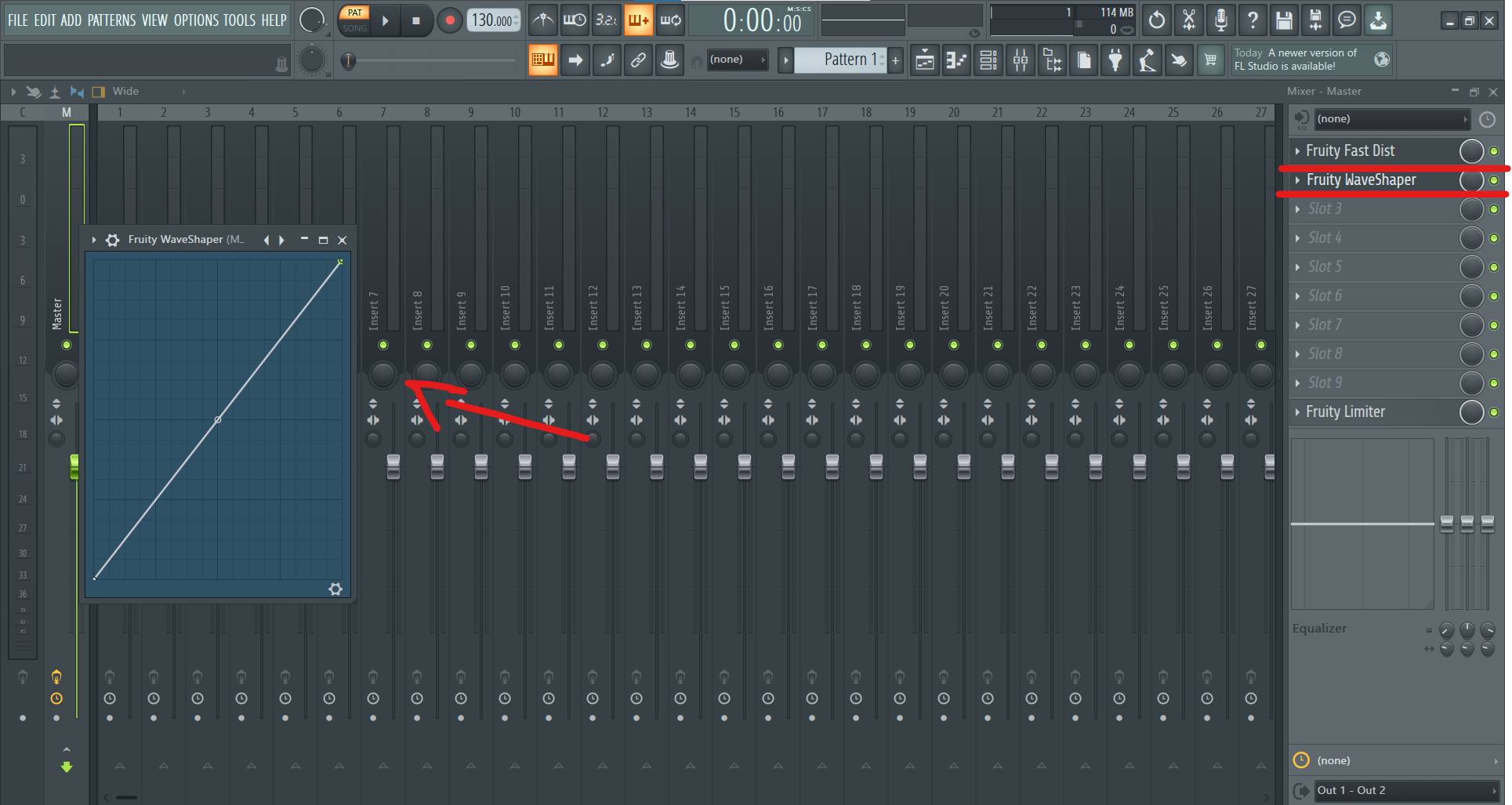Mute Insert 12 with its green LED
Image resolution: width=1512 pixels, height=805 pixels.
click(603, 345)
